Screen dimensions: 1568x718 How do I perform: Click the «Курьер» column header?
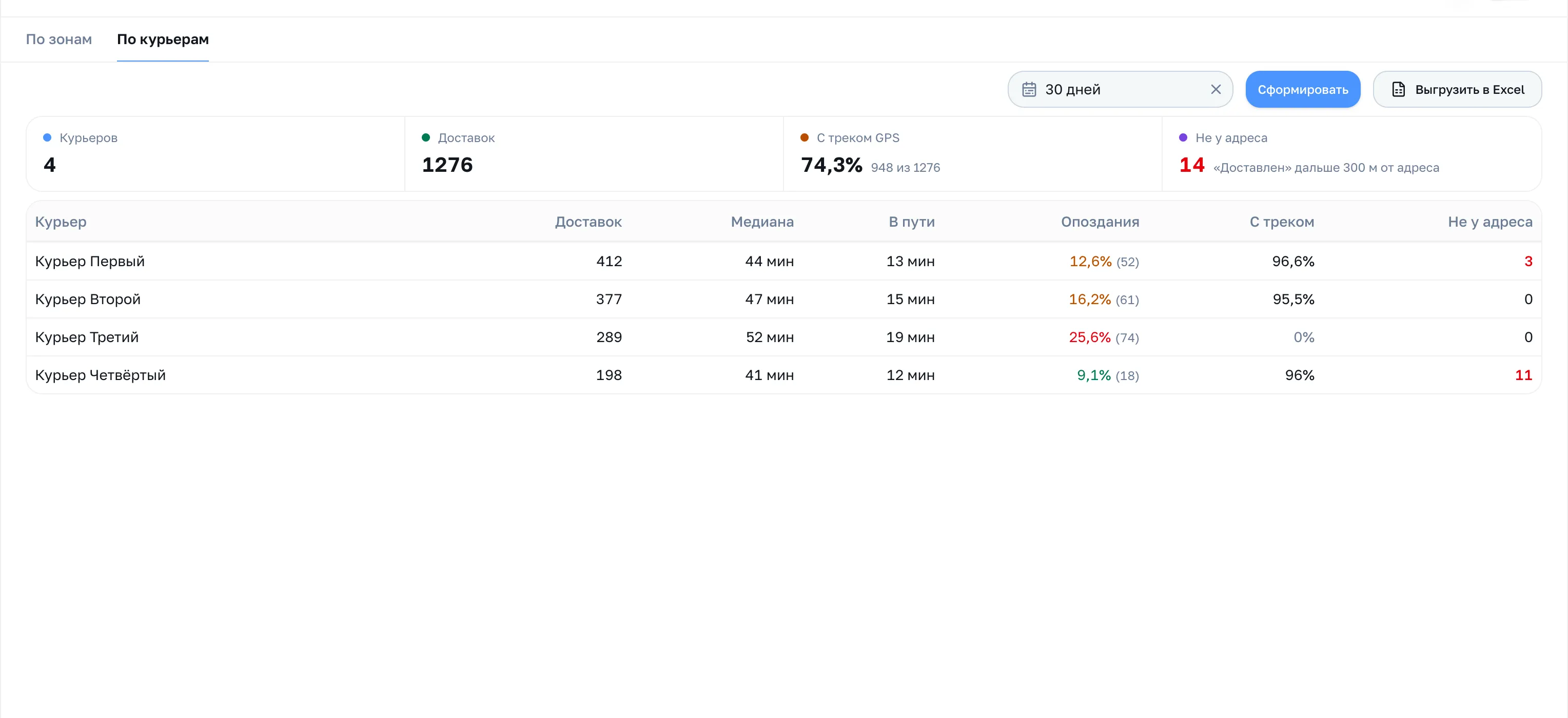tap(61, 222)
